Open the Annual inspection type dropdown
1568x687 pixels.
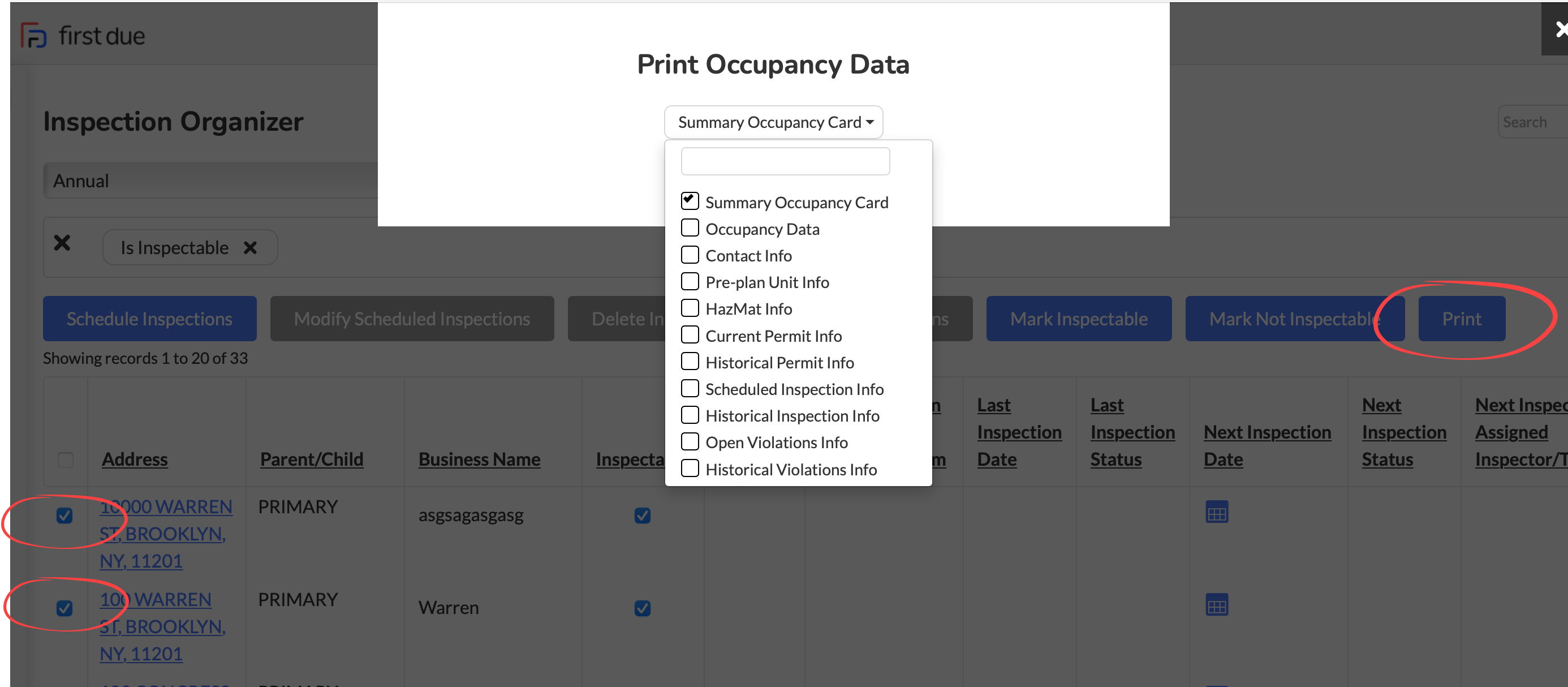tap(210, 181)
